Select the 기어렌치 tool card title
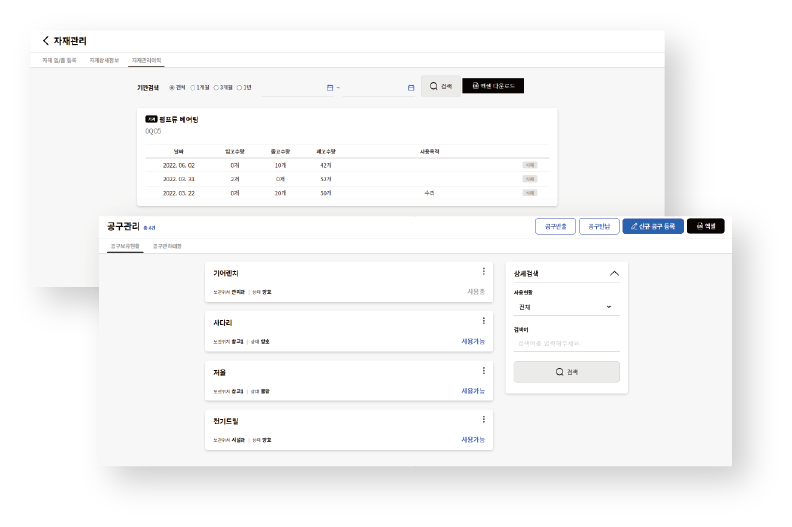The height and width of the screenshot is (527, 792). [226, 273]
